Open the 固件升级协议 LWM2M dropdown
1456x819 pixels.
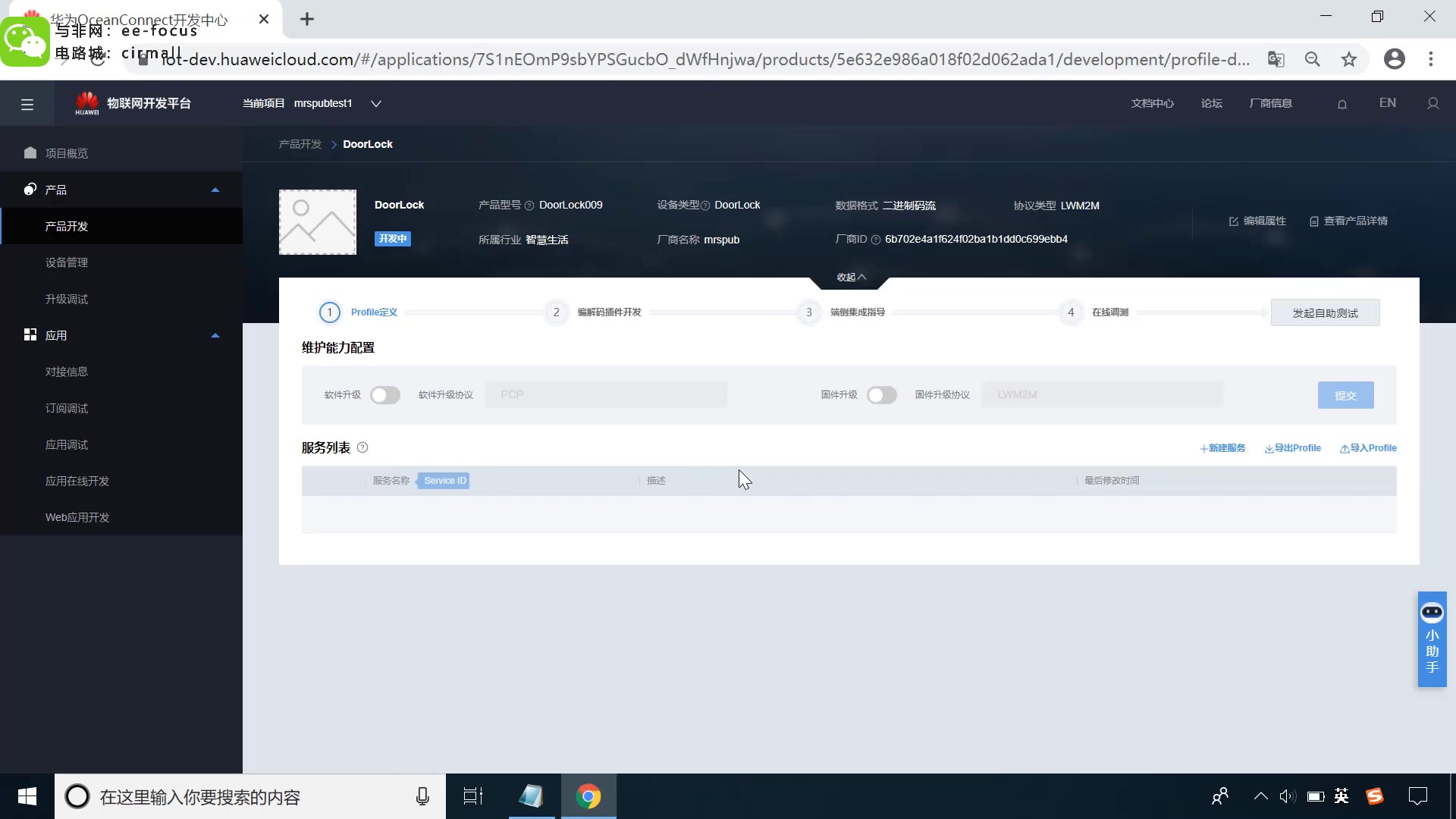tap(1103, 395)
